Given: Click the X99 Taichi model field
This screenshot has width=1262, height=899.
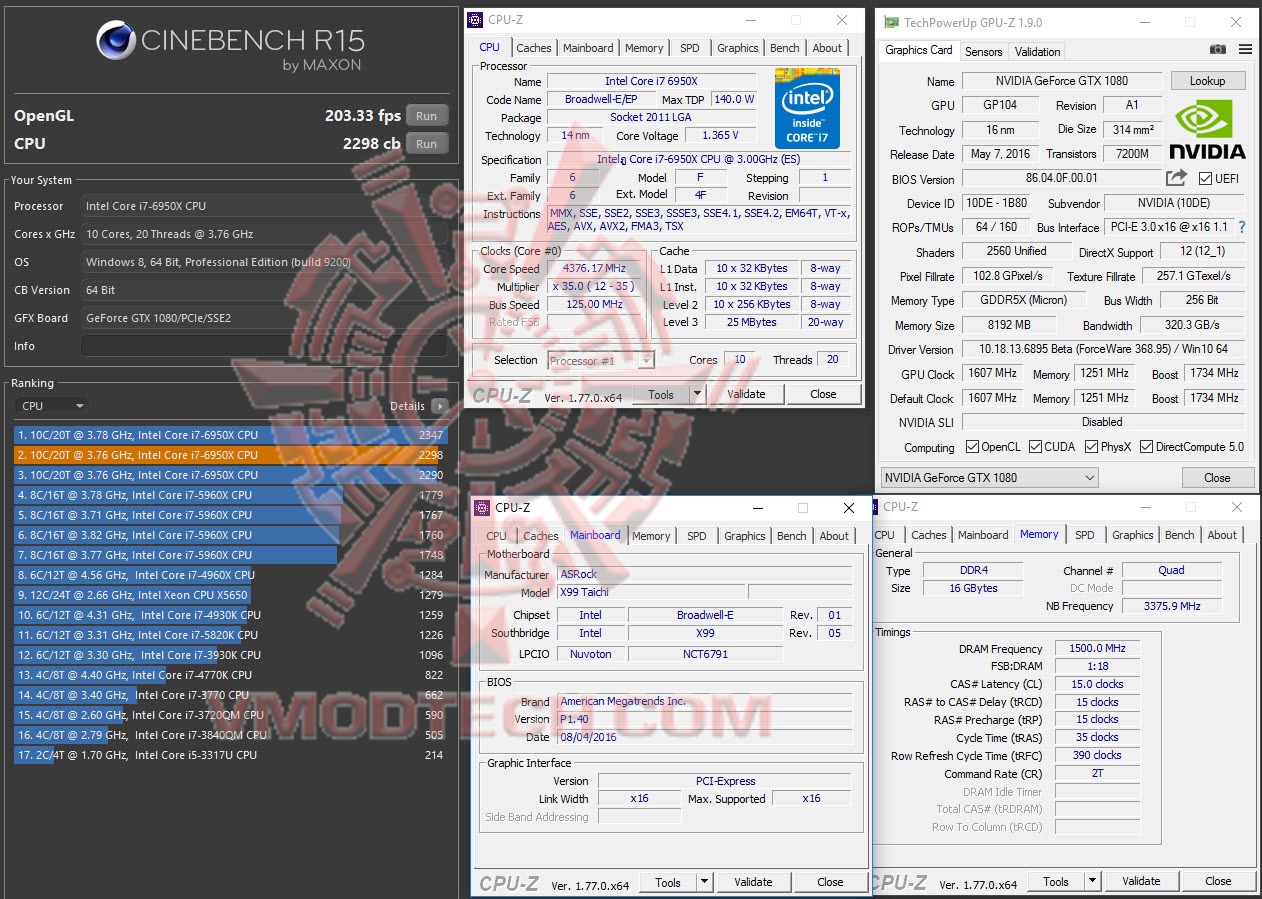Looking at the screenshot, I should click(x=651, y=593).
